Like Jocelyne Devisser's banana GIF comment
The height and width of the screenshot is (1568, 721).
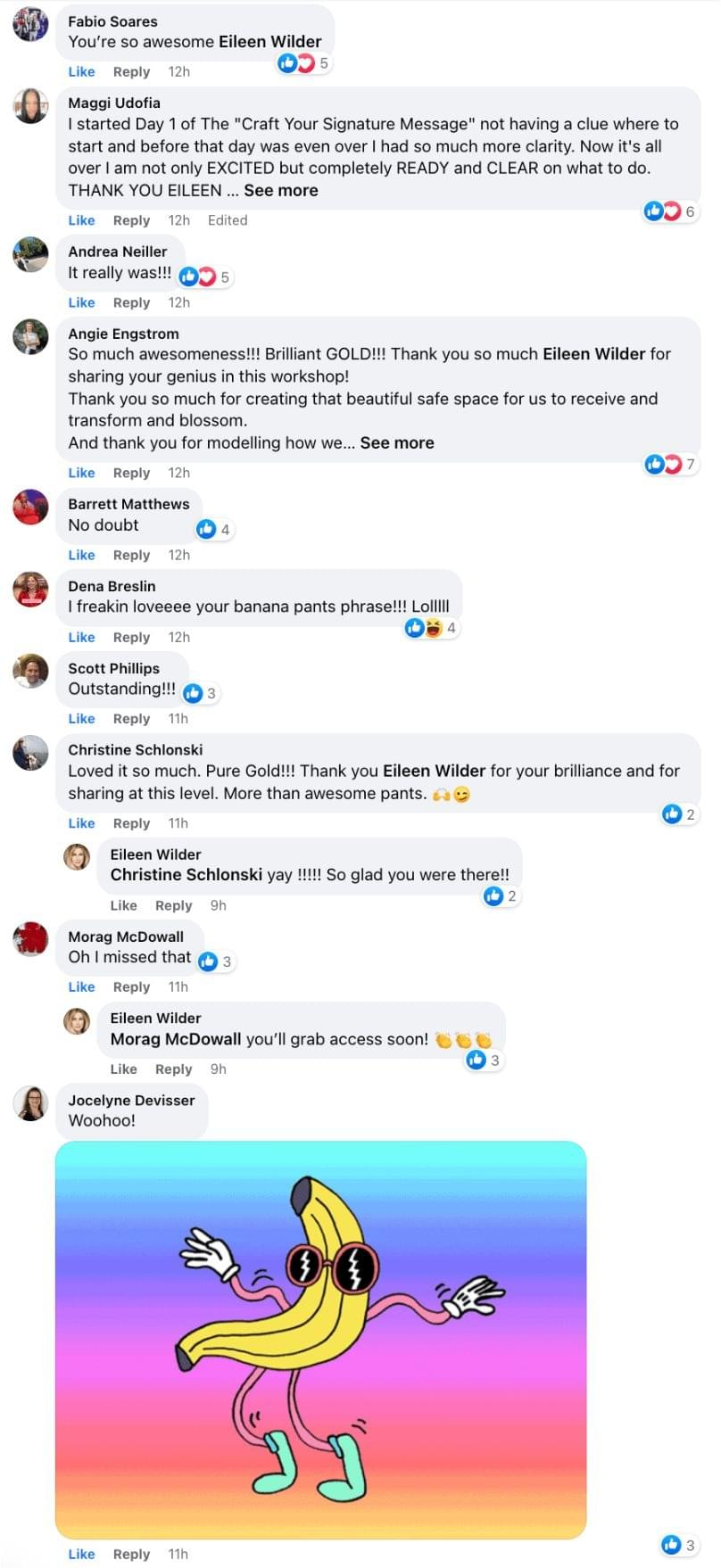[81, 1554]
